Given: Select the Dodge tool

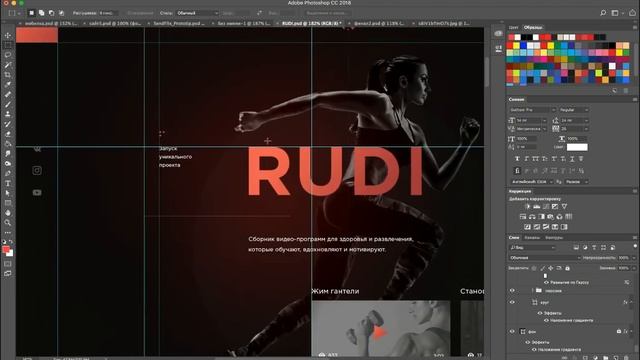Looking at the screenshot, I should (8, 164).
